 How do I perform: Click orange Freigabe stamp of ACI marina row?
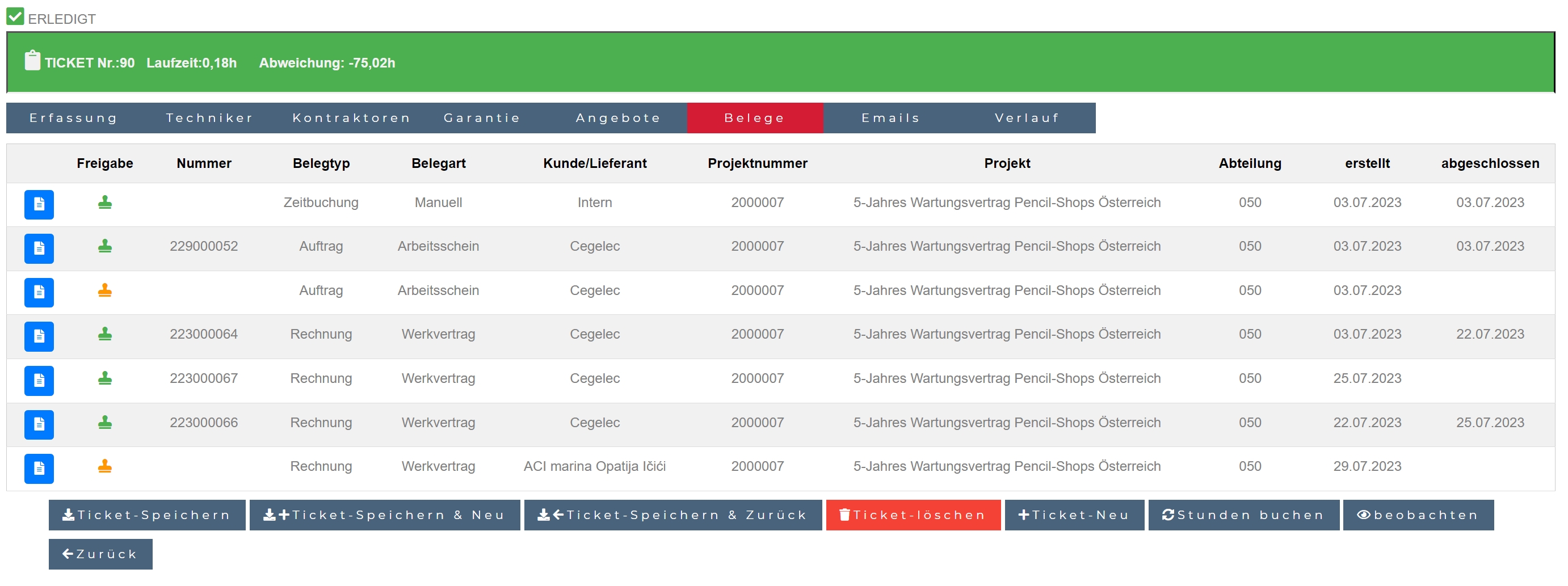(x=104, y=466)
